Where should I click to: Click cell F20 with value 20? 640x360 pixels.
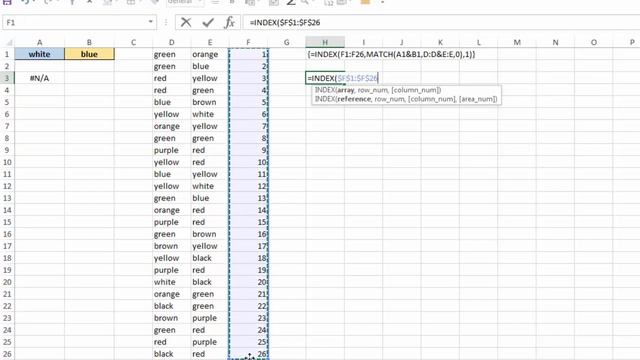pos(248,282)
